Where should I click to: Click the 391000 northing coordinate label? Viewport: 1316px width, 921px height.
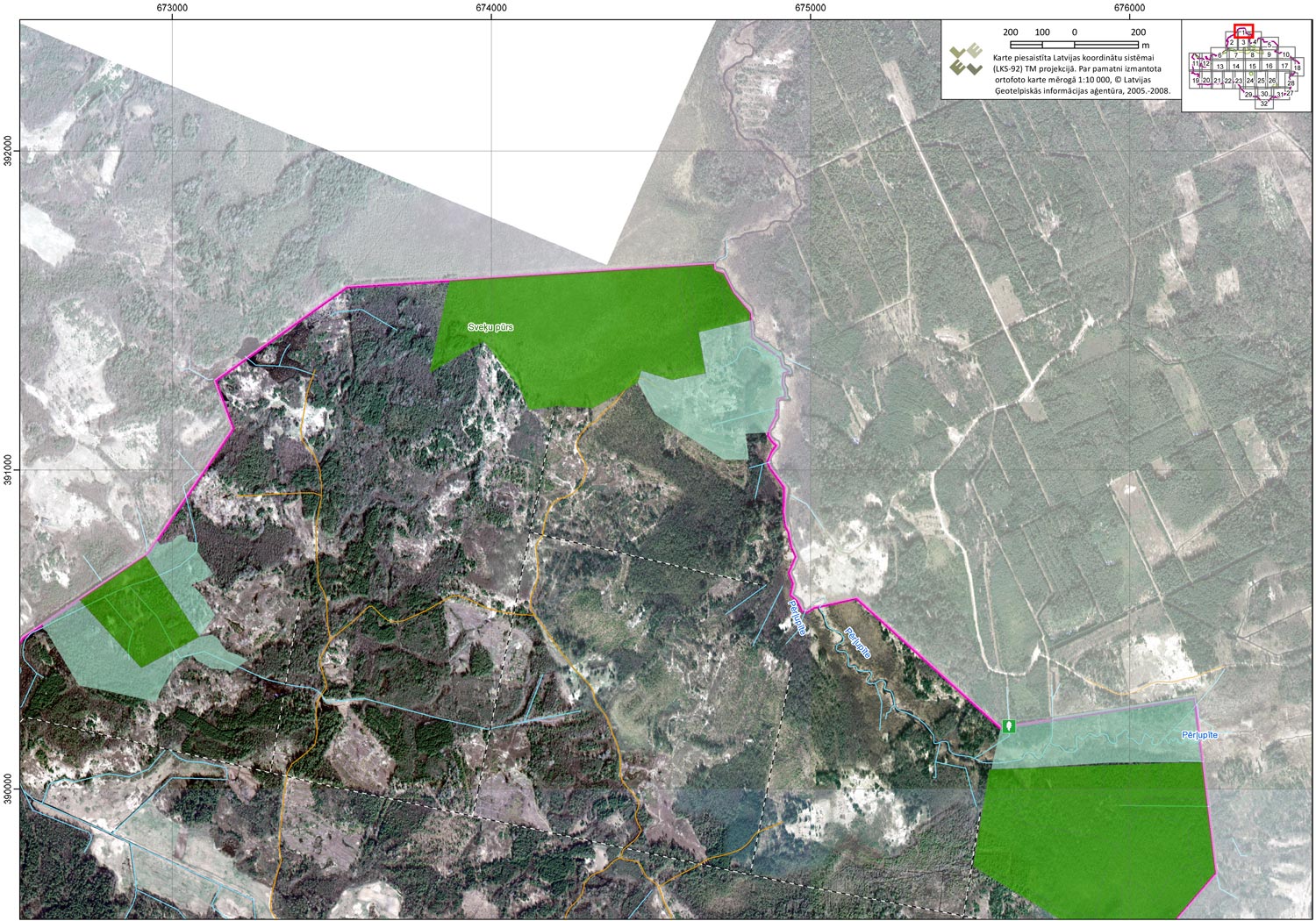[x=9, y=469]
